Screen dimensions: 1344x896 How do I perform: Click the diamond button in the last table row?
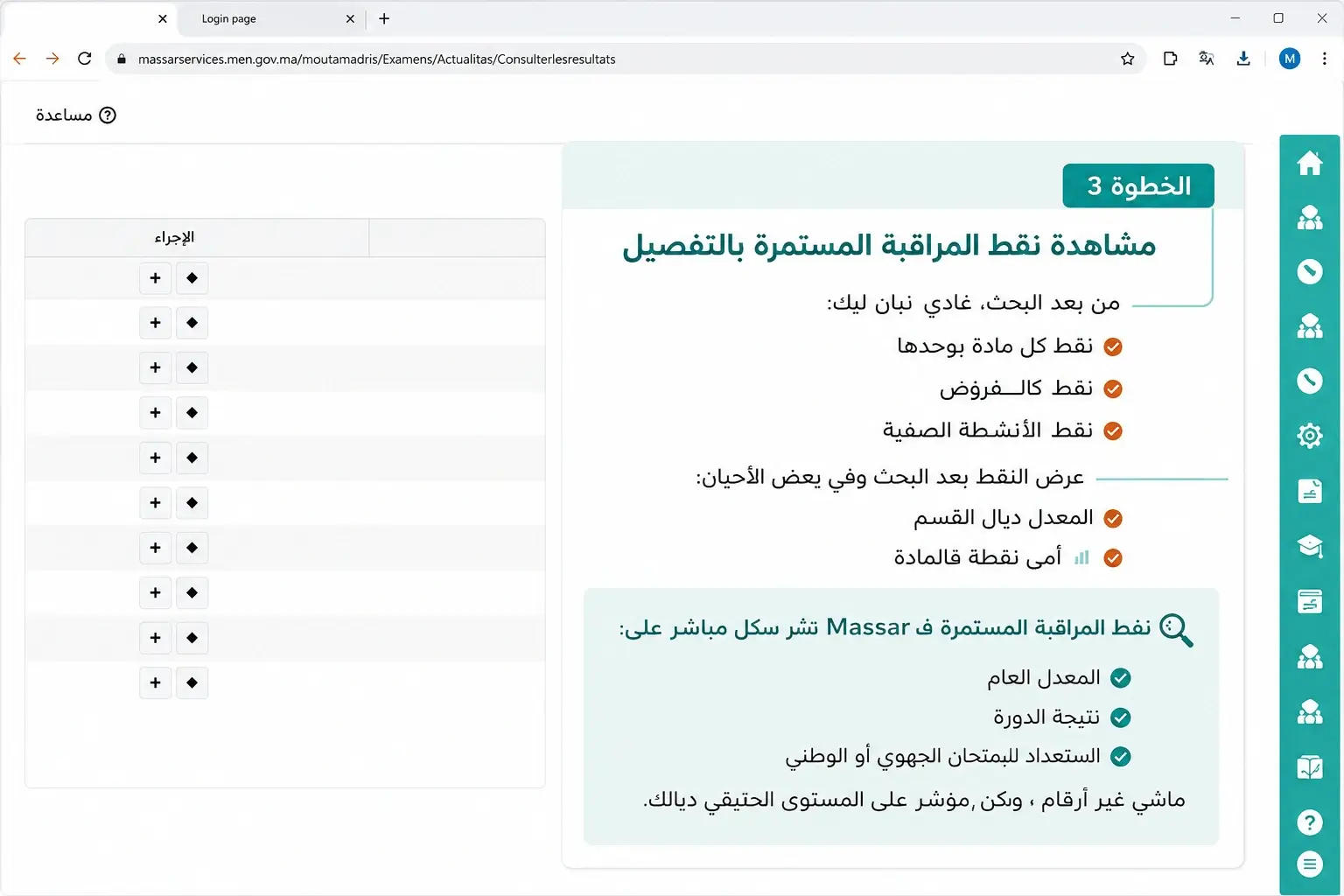pyautogui.click(x=192, y=682)
